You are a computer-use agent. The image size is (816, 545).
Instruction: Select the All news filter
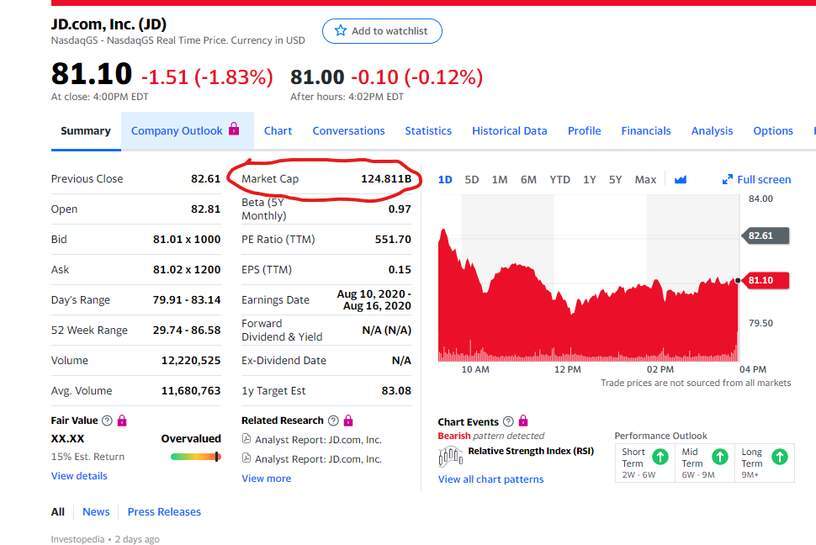[58, 512]
